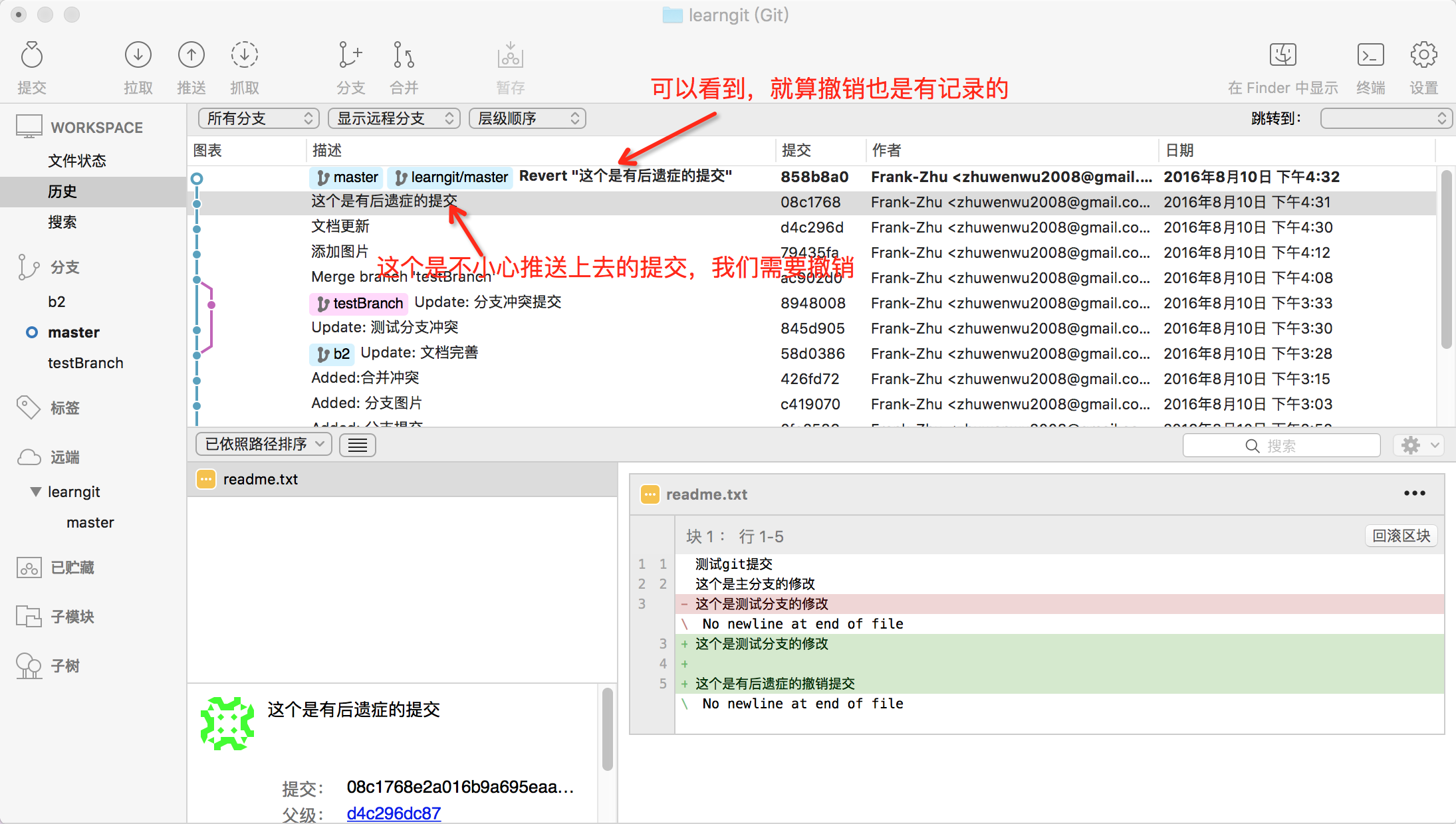Open the 已依照路径排序 sort dropdown
The width and height of the screenshot is (1456, 824).
pos(264,444)
